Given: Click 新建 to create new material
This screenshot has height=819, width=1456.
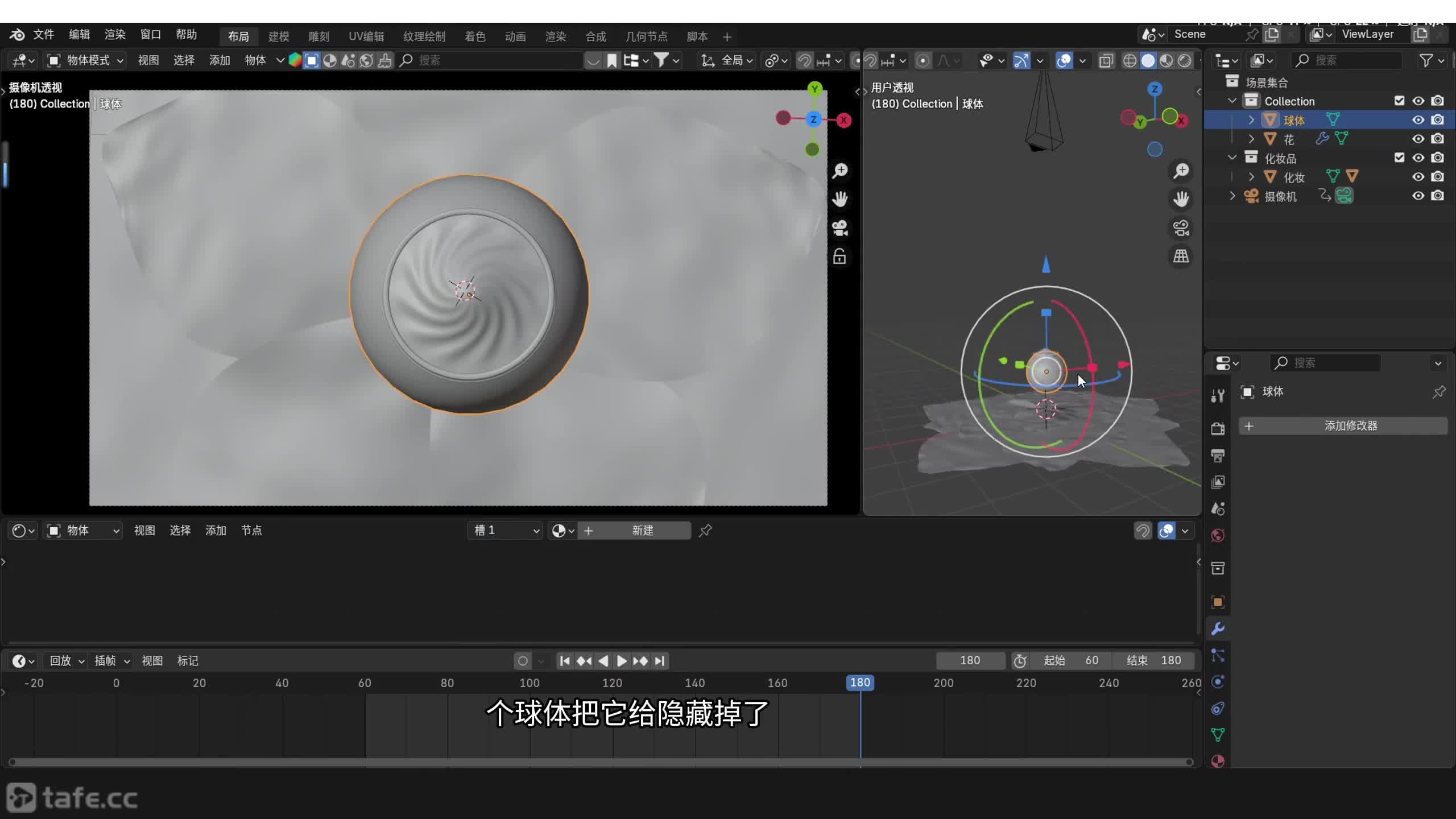Looking at the screenshot, I should (635, 531).
